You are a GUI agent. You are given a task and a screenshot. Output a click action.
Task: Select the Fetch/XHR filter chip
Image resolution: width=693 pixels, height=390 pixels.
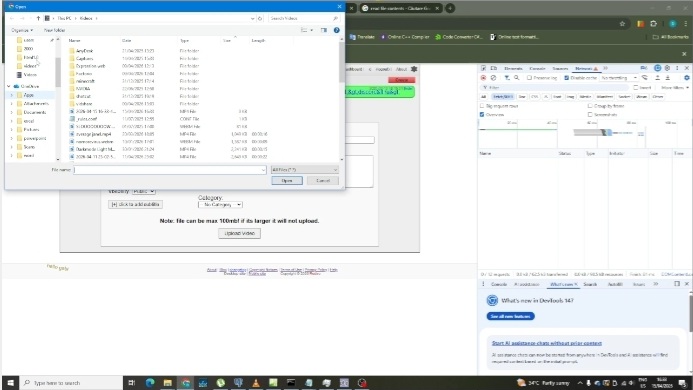(x=503, y=96)
